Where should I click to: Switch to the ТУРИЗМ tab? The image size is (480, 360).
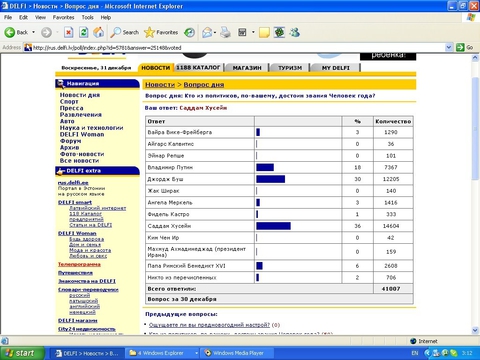pos(290,68)
